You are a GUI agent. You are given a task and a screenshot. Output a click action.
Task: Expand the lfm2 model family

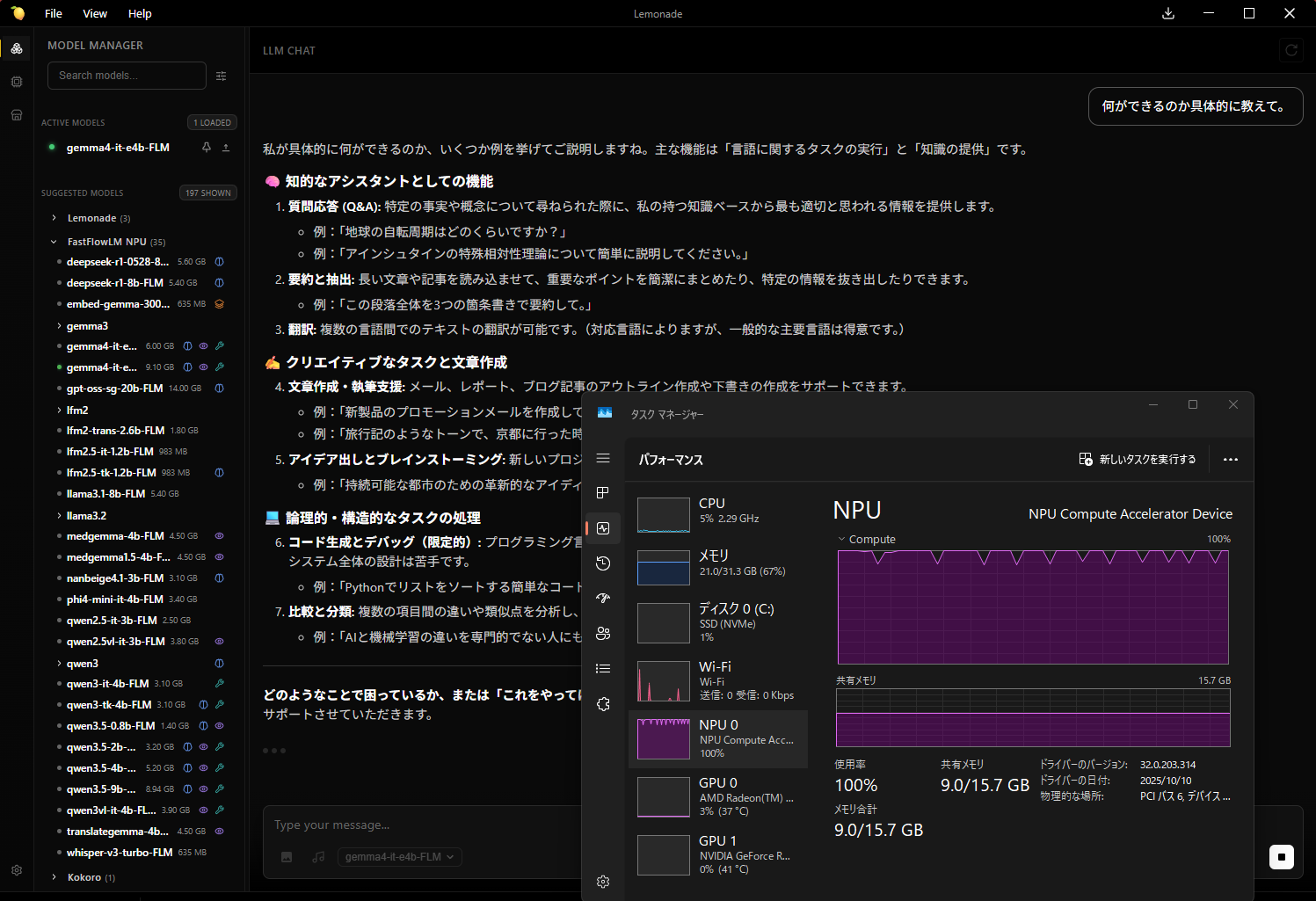(60, 411)
